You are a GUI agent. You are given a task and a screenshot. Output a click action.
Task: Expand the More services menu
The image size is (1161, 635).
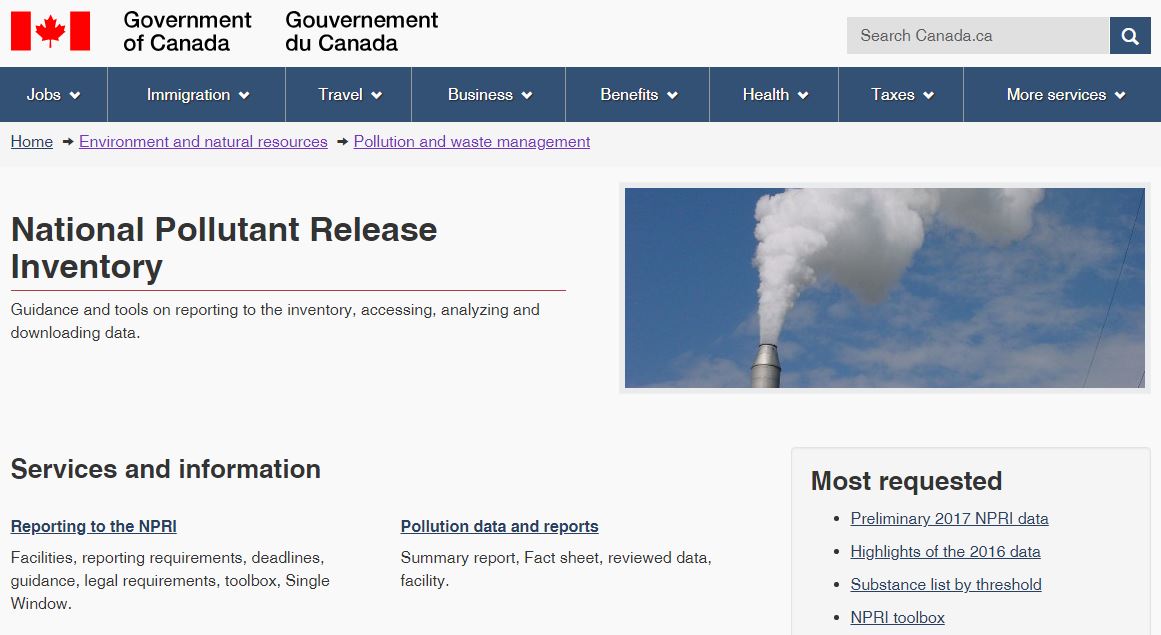tap(1065, 95)
